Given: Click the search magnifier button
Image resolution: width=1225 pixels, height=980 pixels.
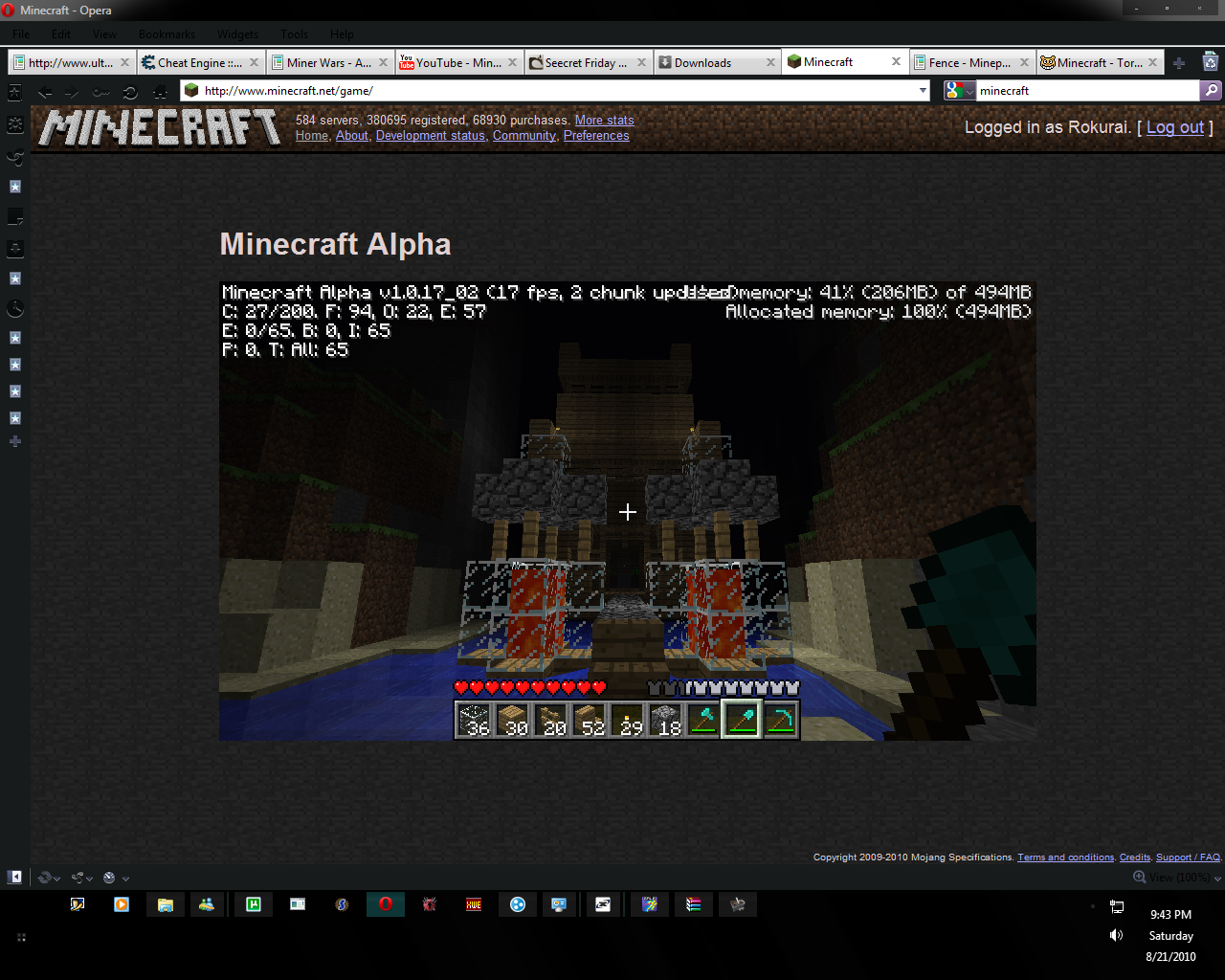Looking at the screenshot, I should (1212, 90).
